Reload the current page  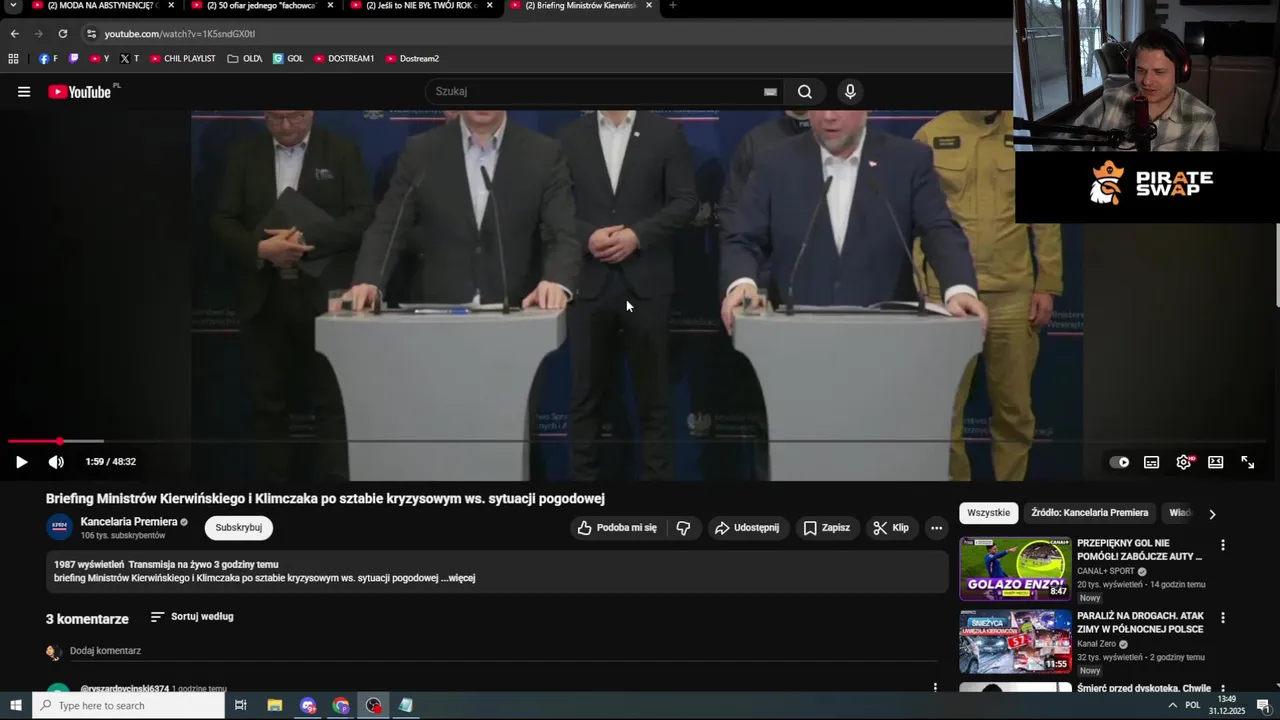62,34
